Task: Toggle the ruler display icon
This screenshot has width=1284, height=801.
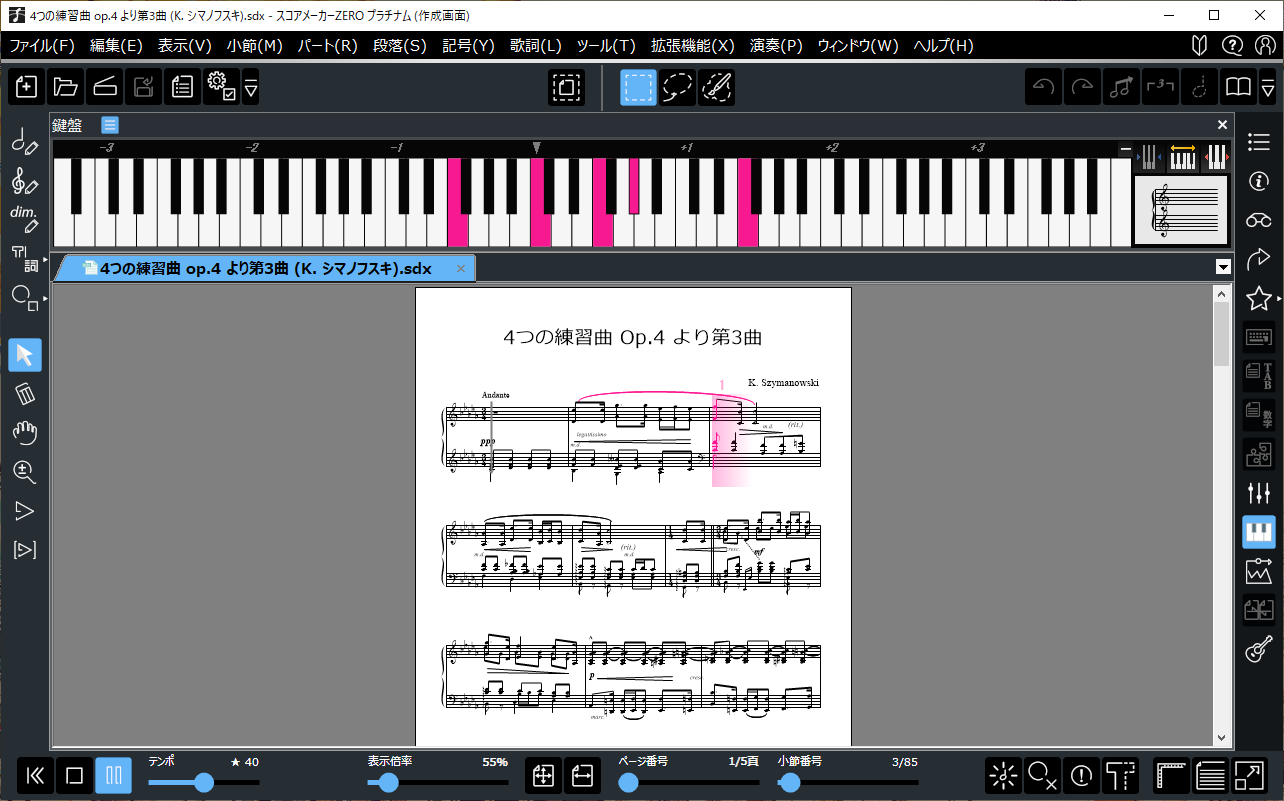Action: coord(1172,775)
